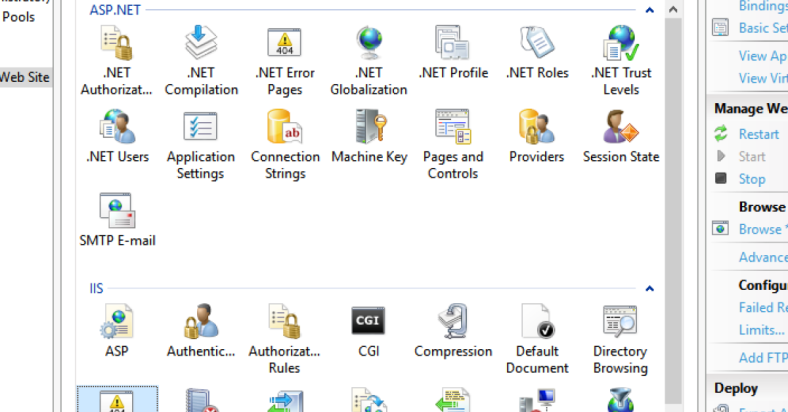Screen dimensions: 788x412
Task: Select .NET Error Pages icon
Action: 285,60
